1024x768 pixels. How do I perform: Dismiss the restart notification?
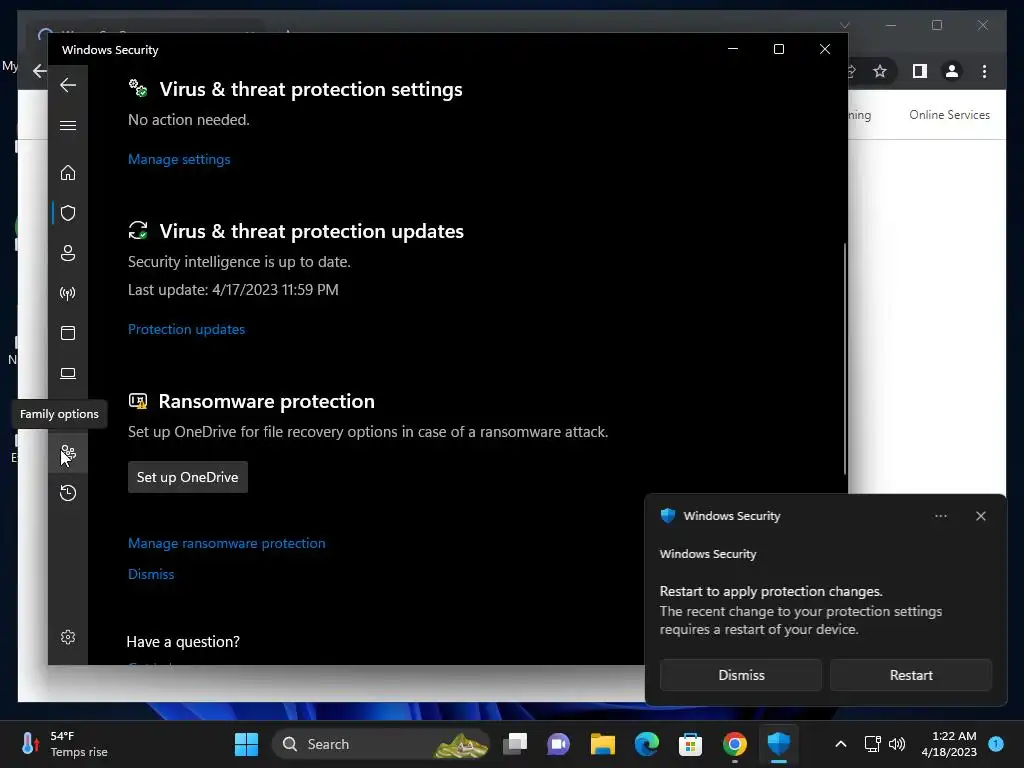pyautogui.click(x=741, y=675)
